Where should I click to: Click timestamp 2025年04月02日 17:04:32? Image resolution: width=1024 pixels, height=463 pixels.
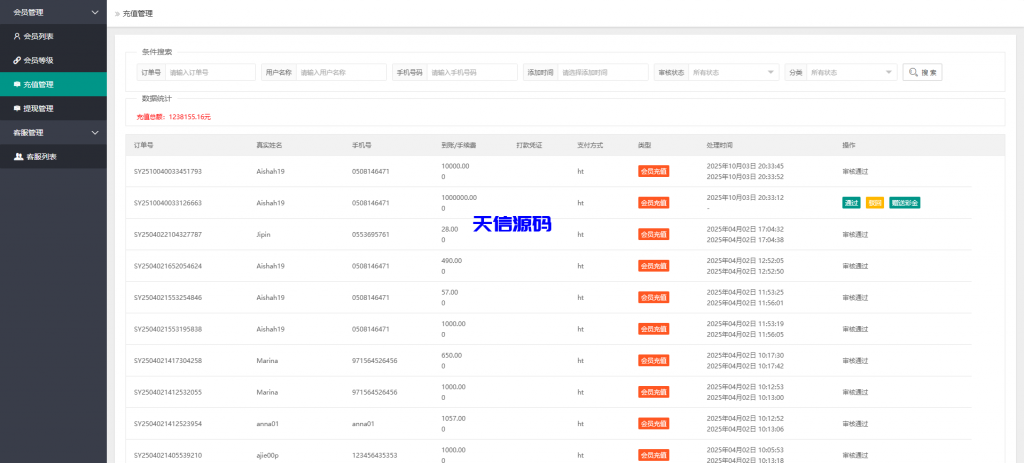(x=745, y=229)
